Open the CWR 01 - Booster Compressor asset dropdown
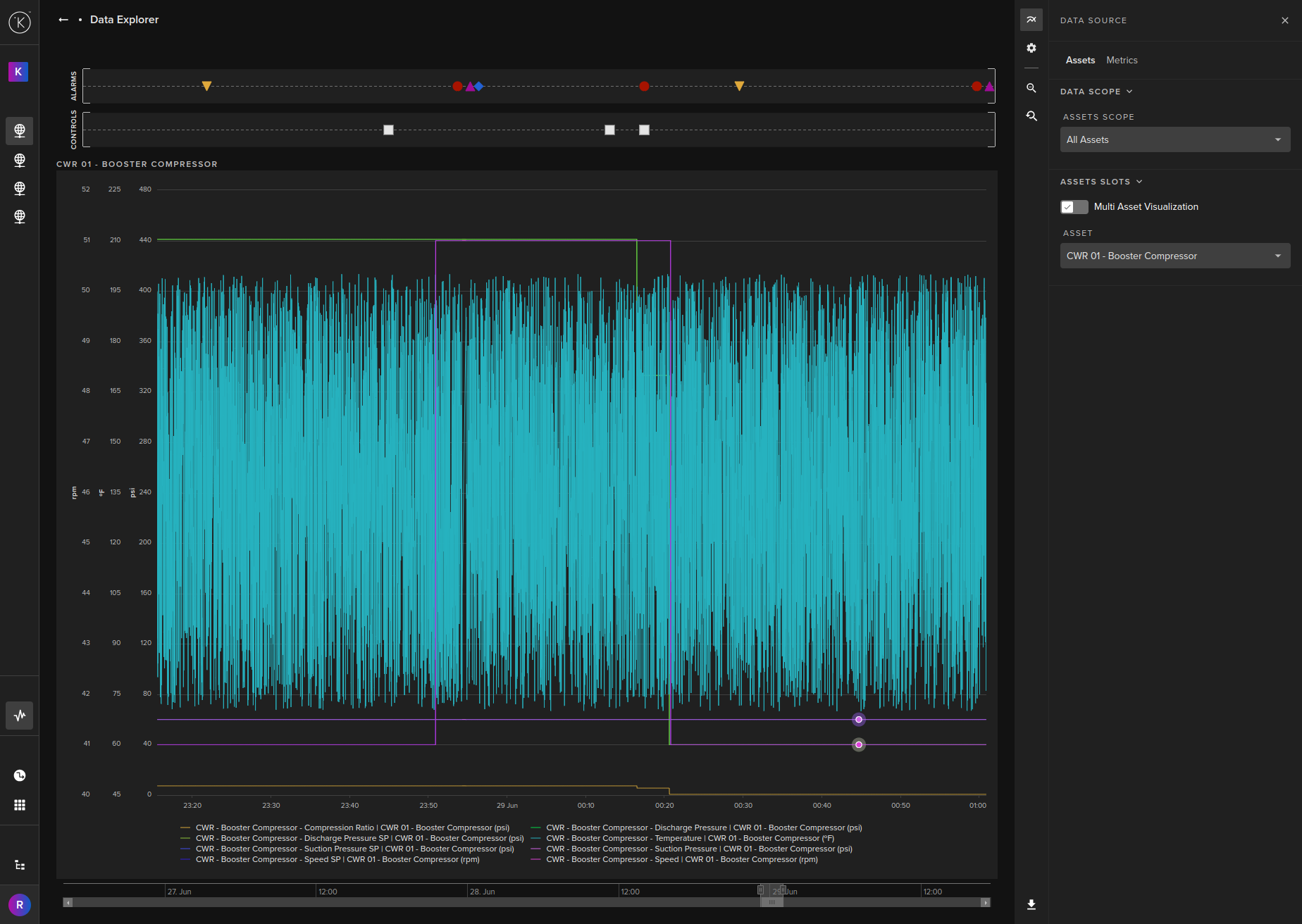1302x924 pixels. point(1174,256)
